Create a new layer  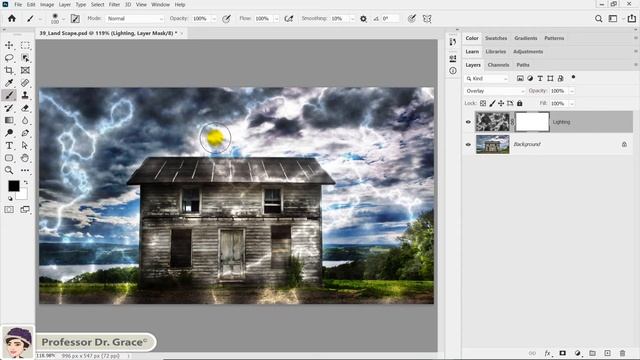(x=607, y=353)
